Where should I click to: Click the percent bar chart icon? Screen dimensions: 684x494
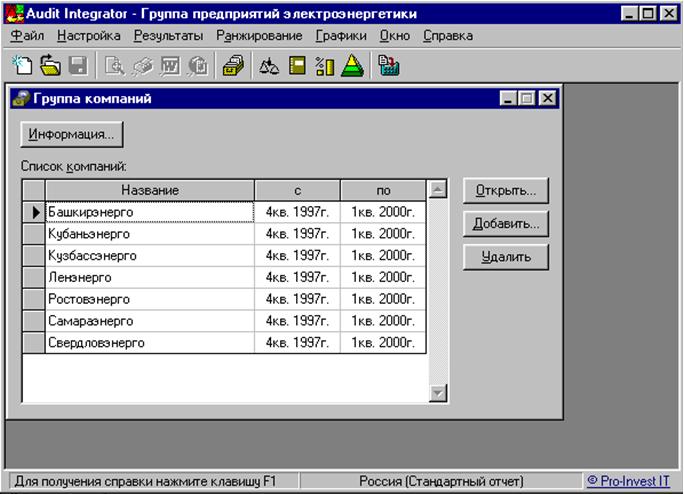coord(325,66)
